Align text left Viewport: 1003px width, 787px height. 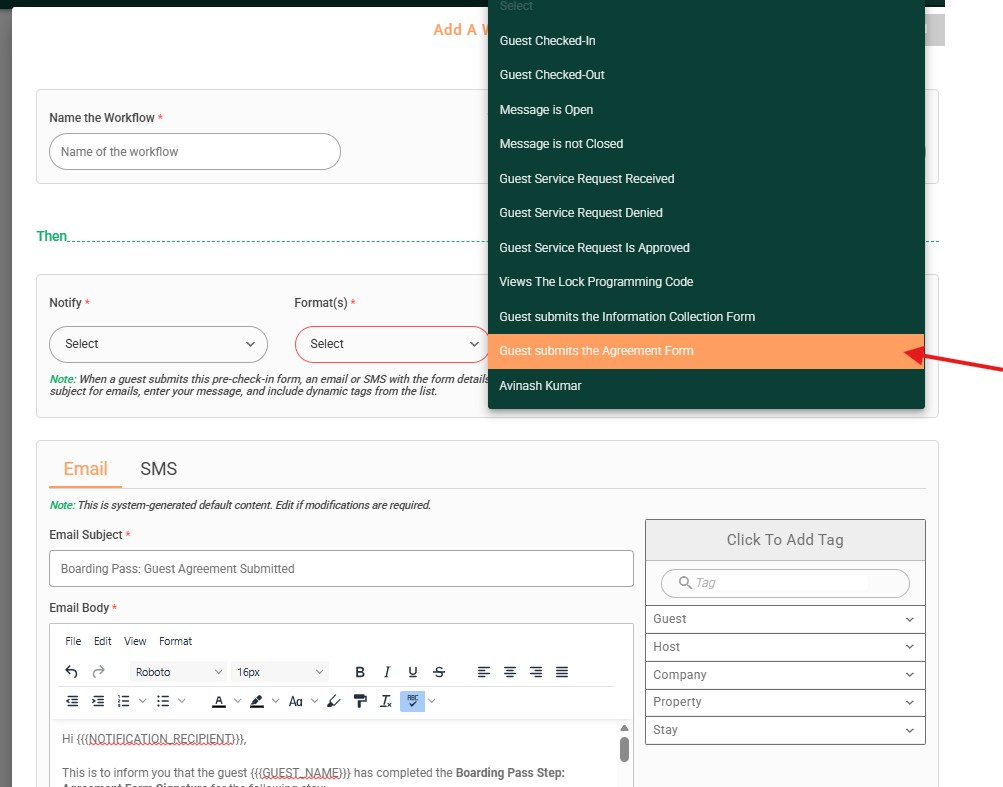click(484, 672)
